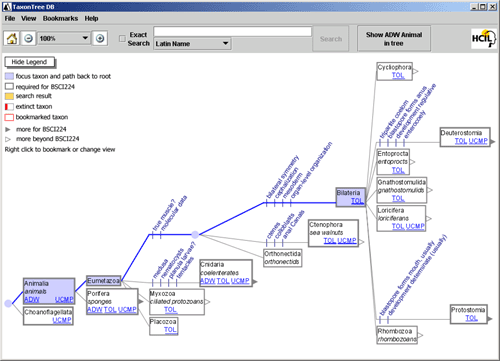The image size is (500, 361).
Task: Expand the Protostomia node arrow
Action: click(490, 319)
